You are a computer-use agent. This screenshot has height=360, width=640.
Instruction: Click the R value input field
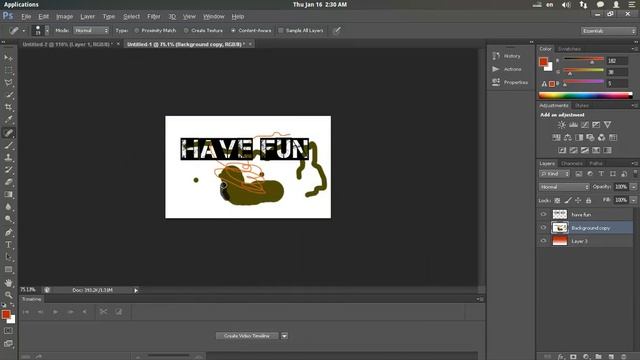(x=616, y=61)
